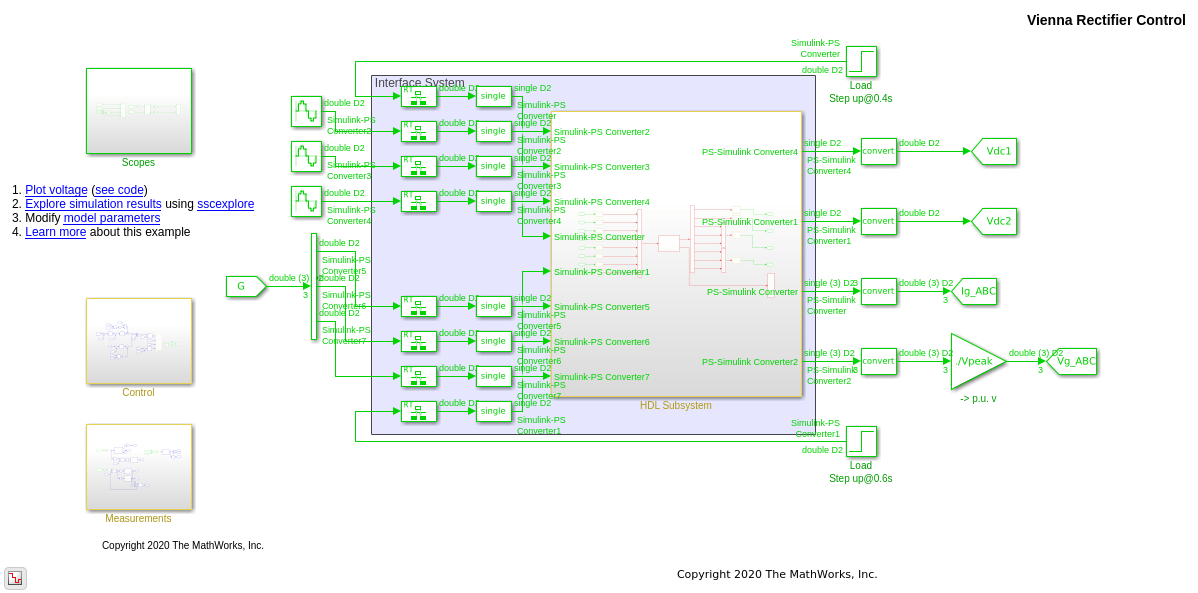Screen dimensions: 1198x593
Task: Select single block in Simulink-PS Converter6 row
Action: pos(494,342)
